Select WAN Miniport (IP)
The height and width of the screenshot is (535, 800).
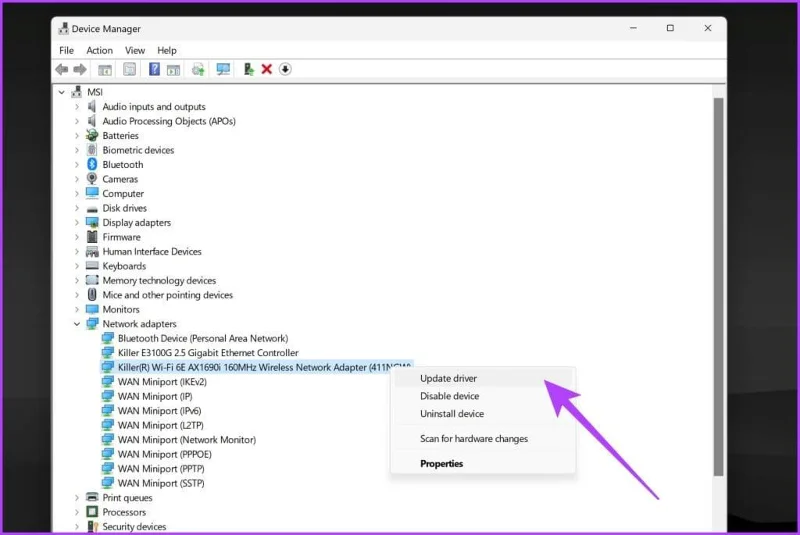[155, 396]
